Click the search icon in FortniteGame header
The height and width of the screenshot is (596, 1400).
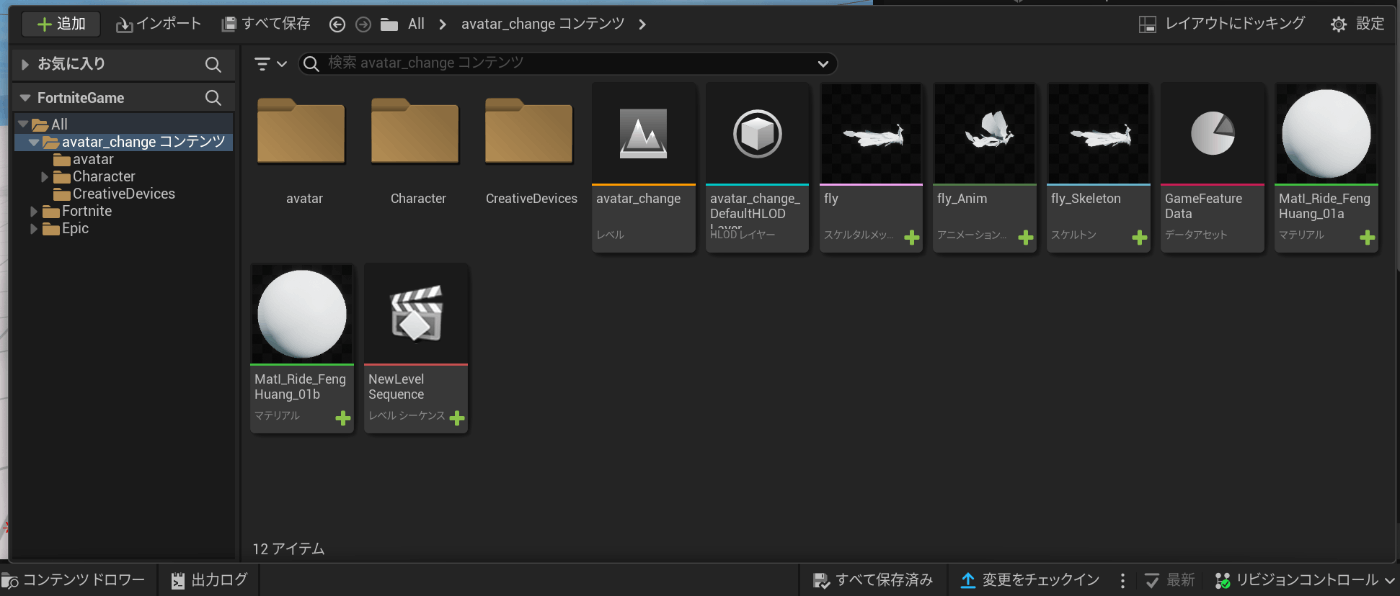[213, 98]
